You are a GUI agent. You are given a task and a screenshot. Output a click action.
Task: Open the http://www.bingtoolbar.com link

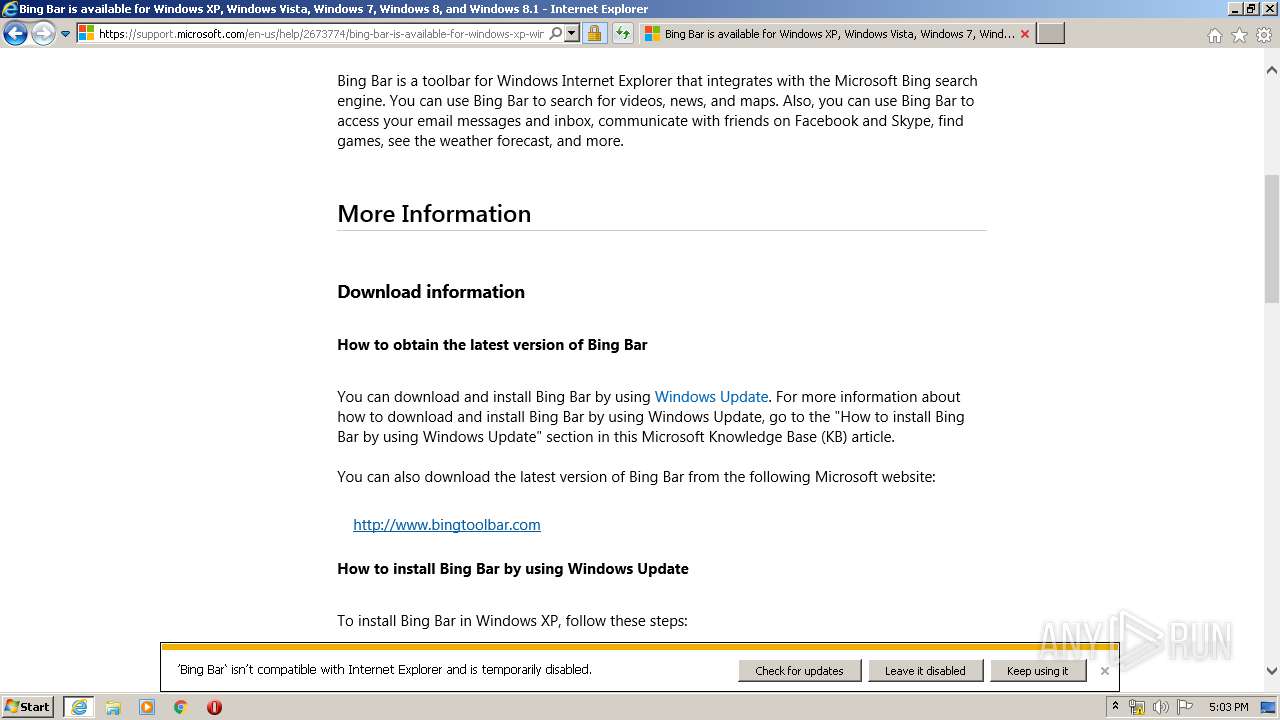[x=447, y=525]
